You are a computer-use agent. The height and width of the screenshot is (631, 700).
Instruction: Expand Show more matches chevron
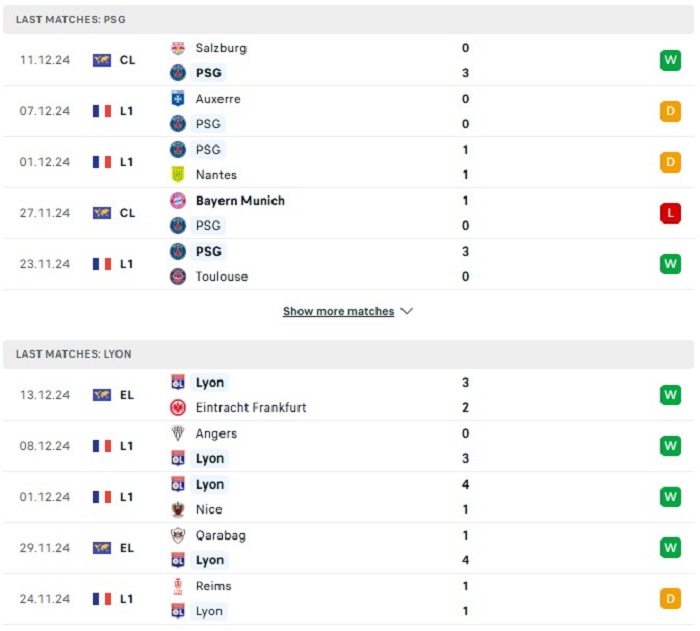[x=406, y=311]
